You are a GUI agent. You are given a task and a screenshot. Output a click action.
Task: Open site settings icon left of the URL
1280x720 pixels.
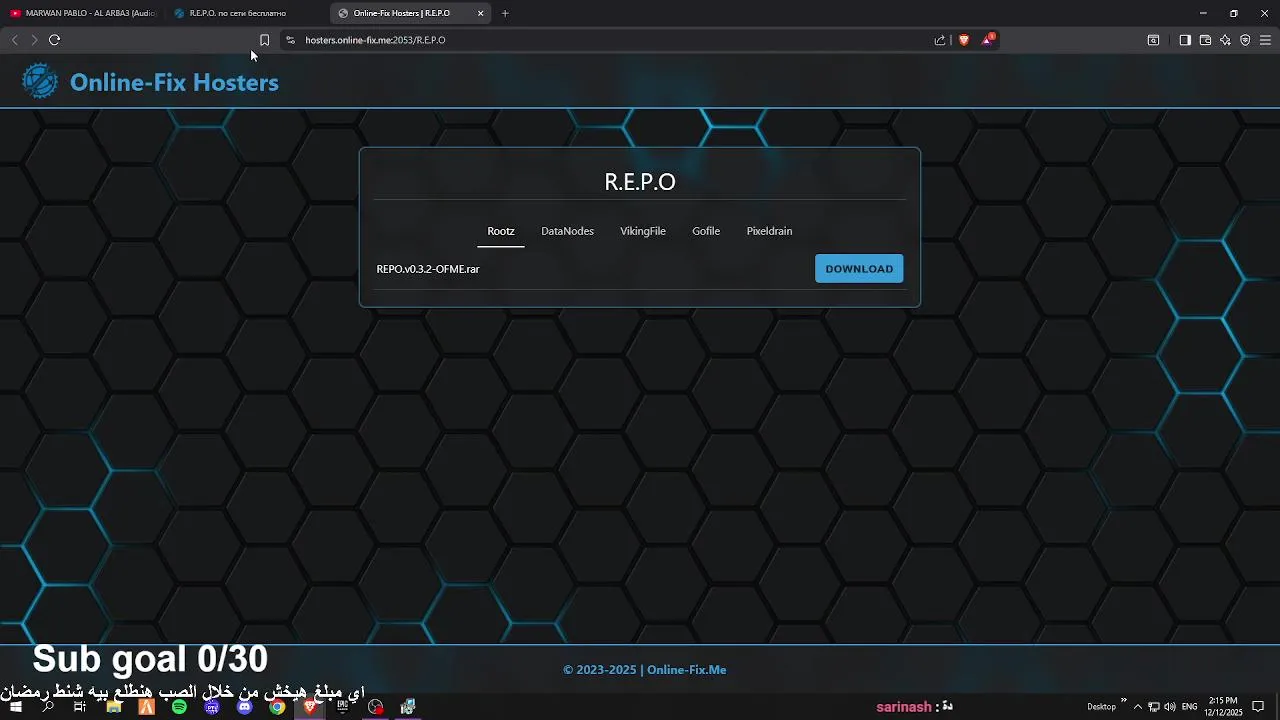click(x=291, y=40)
